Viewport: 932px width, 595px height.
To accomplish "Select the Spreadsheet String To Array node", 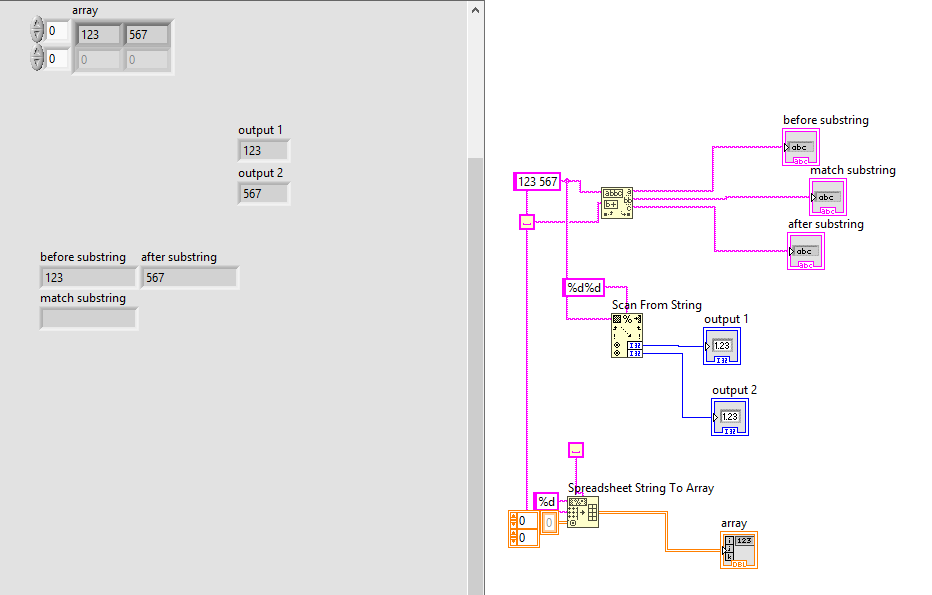I will 583,512.
